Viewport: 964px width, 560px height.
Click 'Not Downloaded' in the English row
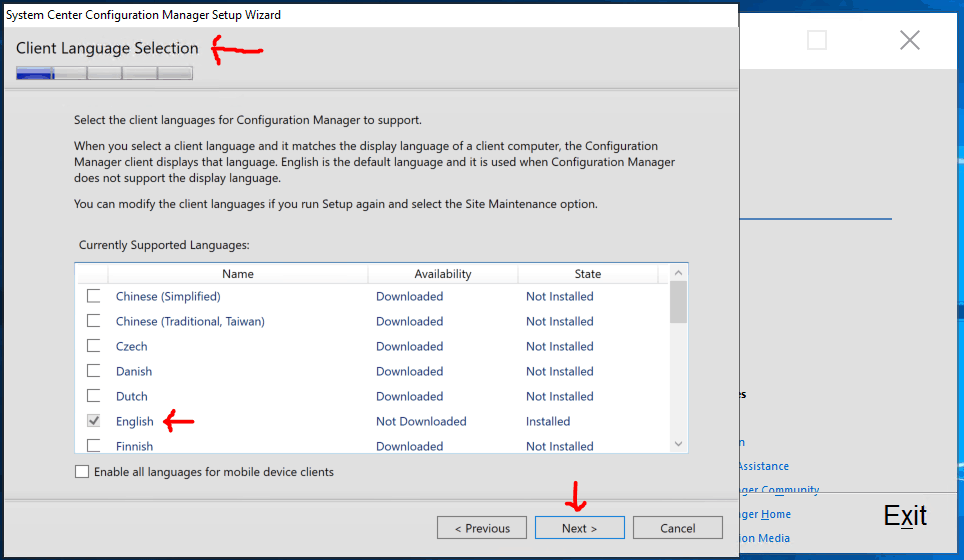coord(421,421)
